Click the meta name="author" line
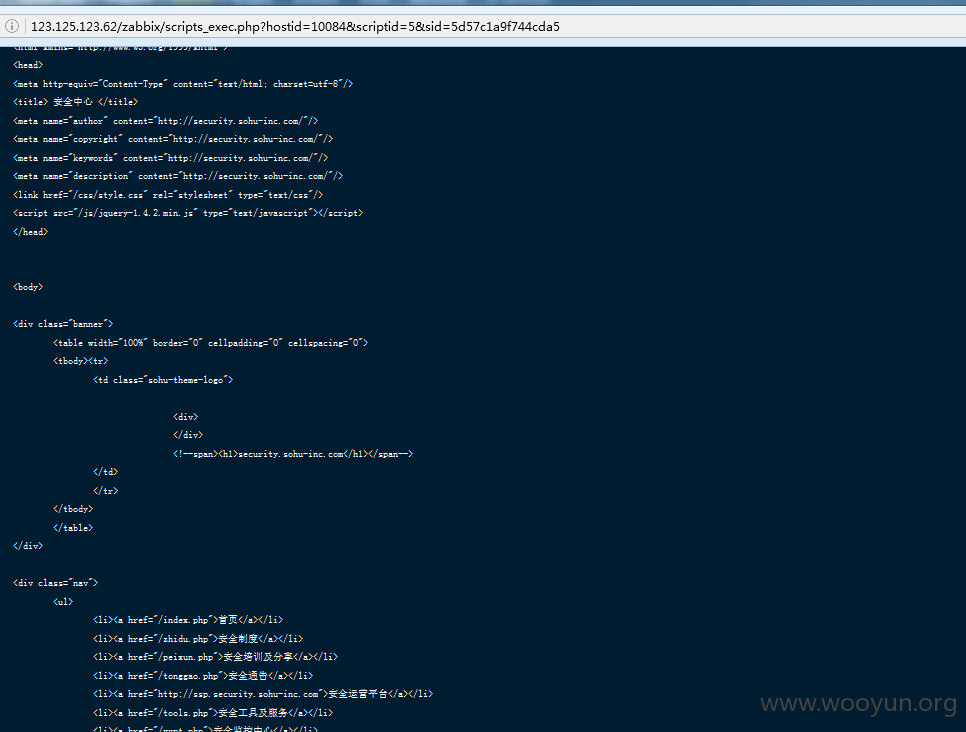The height and width of the screenshot is (732, 966). pos(166,121)
